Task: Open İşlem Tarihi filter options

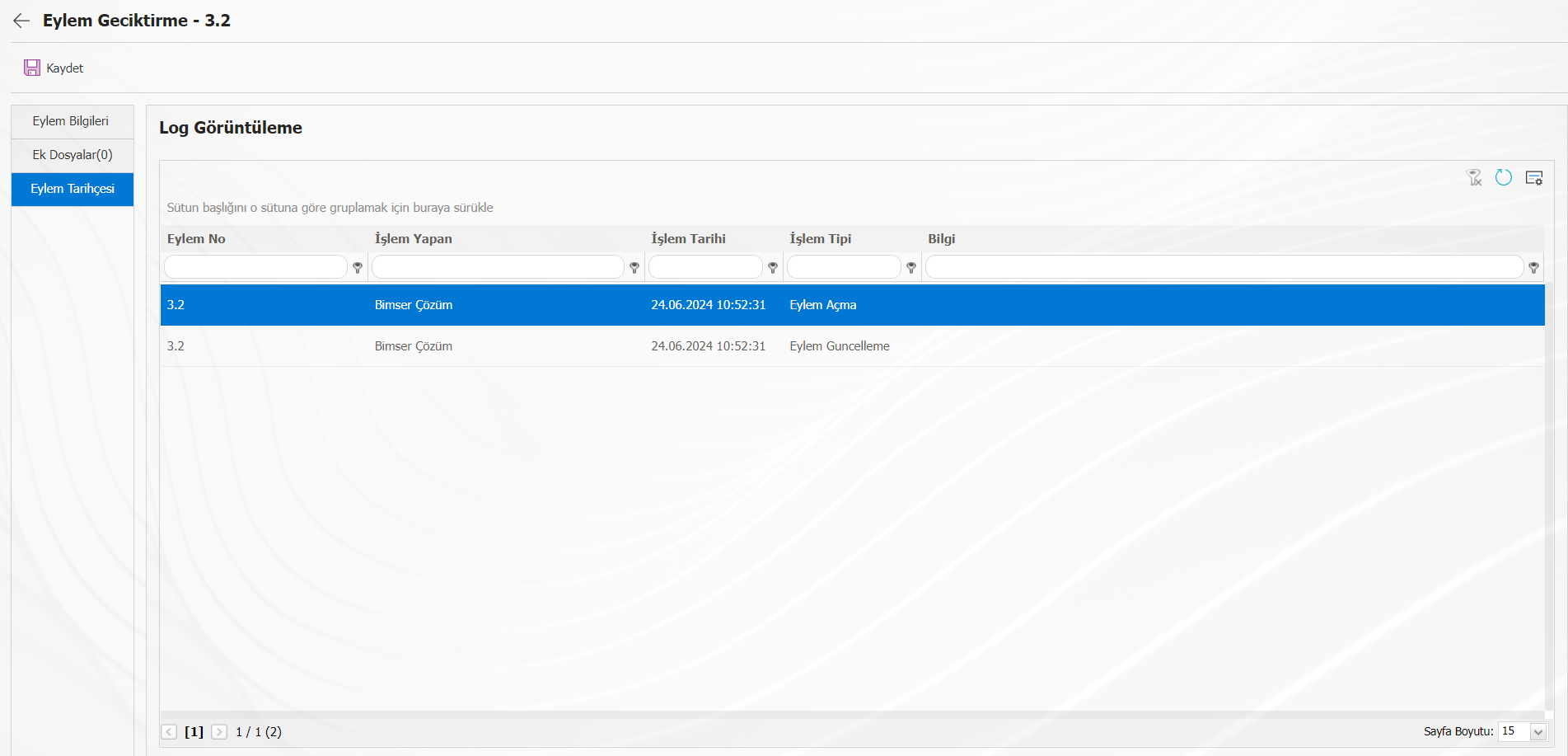Action: [x=773, y=267]
